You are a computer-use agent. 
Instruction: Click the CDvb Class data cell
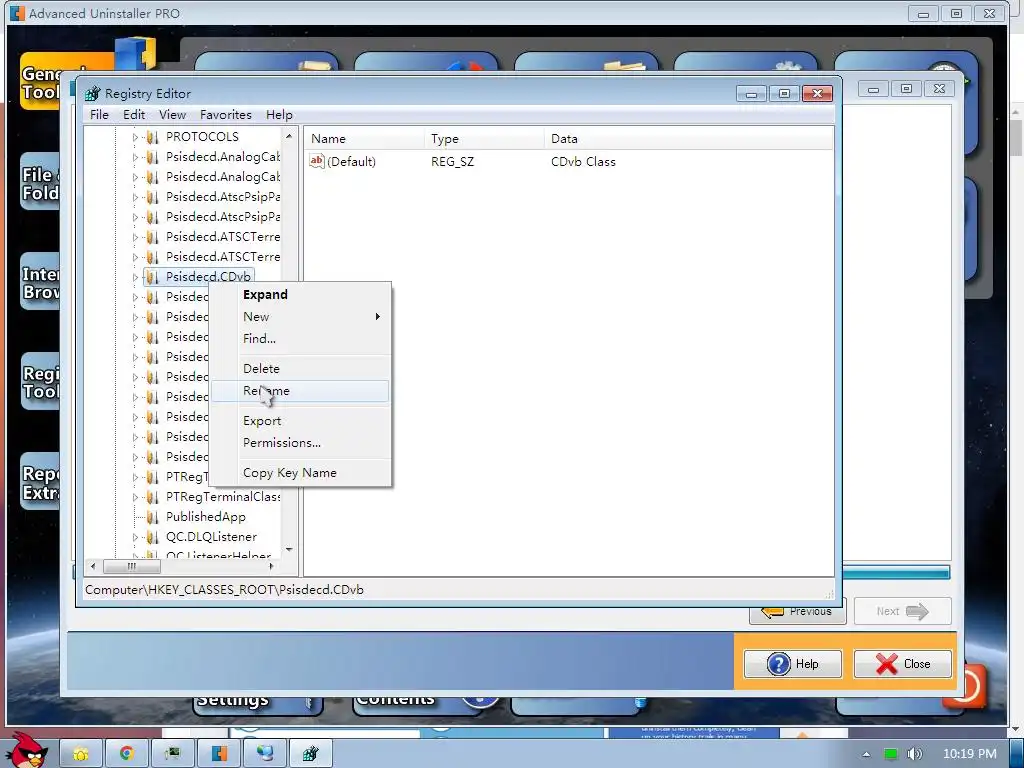pos(583,161)
